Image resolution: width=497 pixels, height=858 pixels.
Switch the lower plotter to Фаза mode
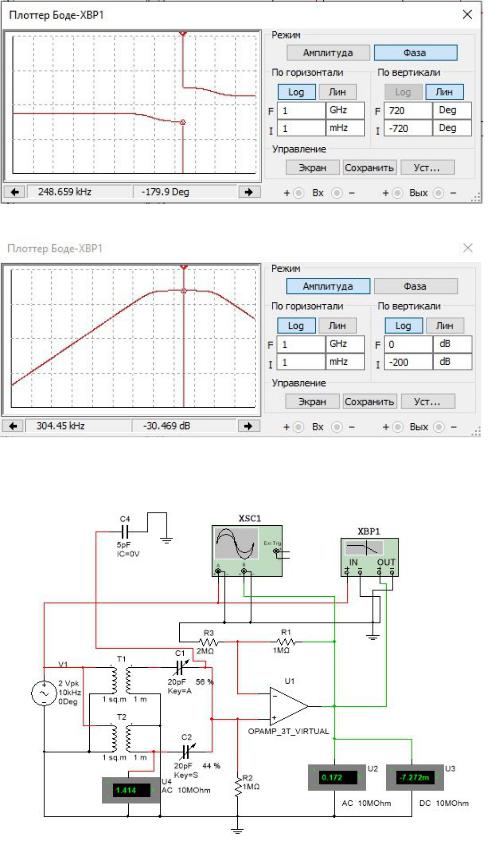point(415,286)
